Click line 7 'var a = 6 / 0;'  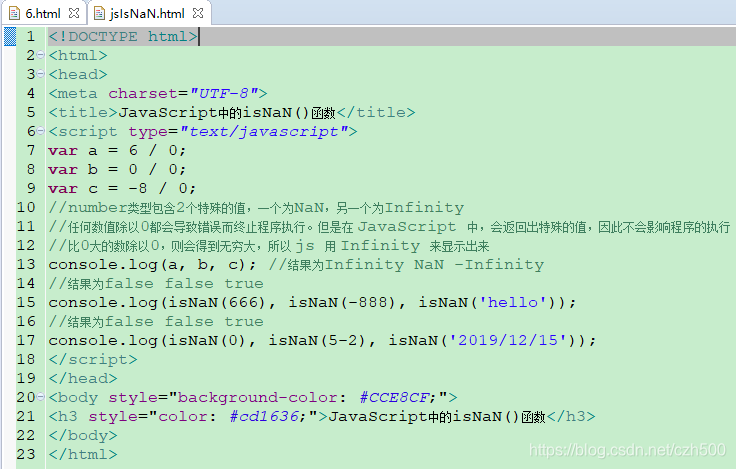tap(117, 150)
